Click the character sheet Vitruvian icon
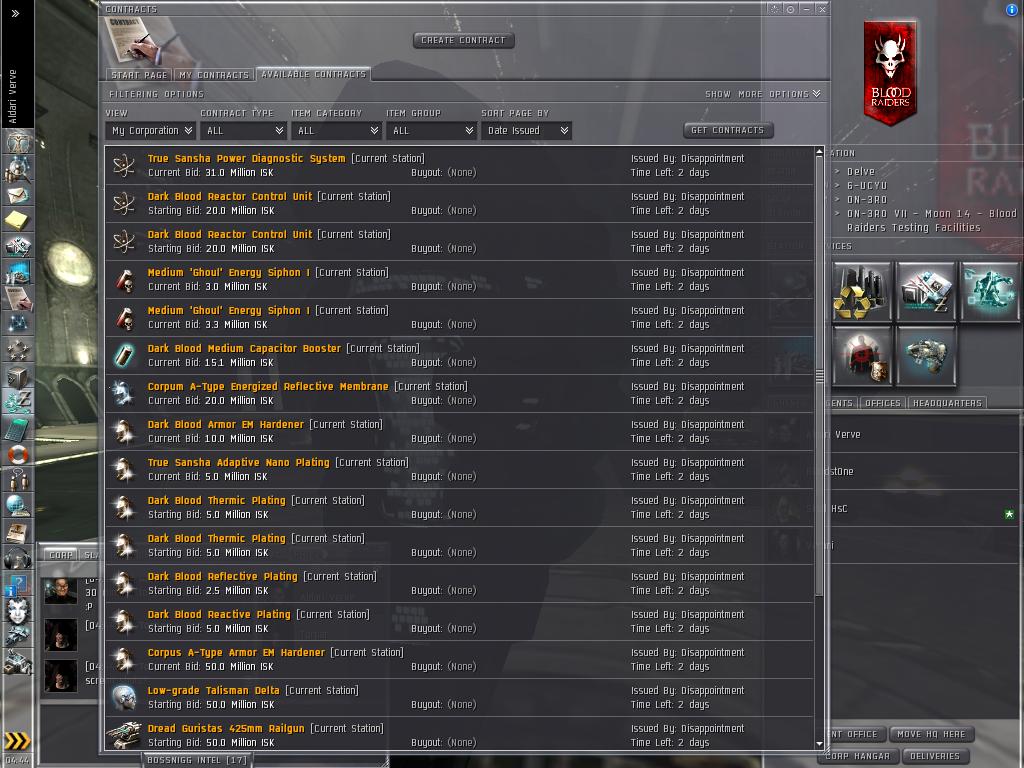Viewport: 1024px width, 768px height. [18, 142]
